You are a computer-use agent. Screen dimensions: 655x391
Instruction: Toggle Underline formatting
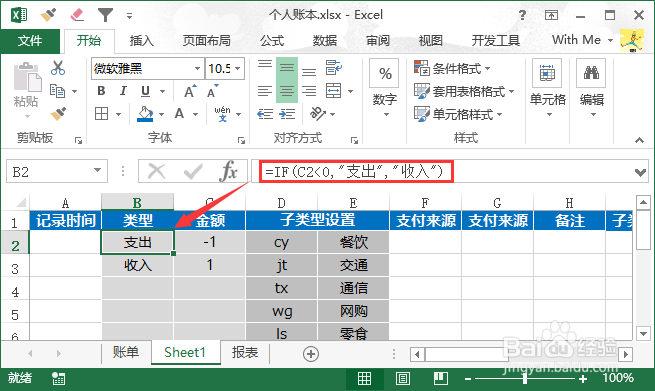coord(145,91)
